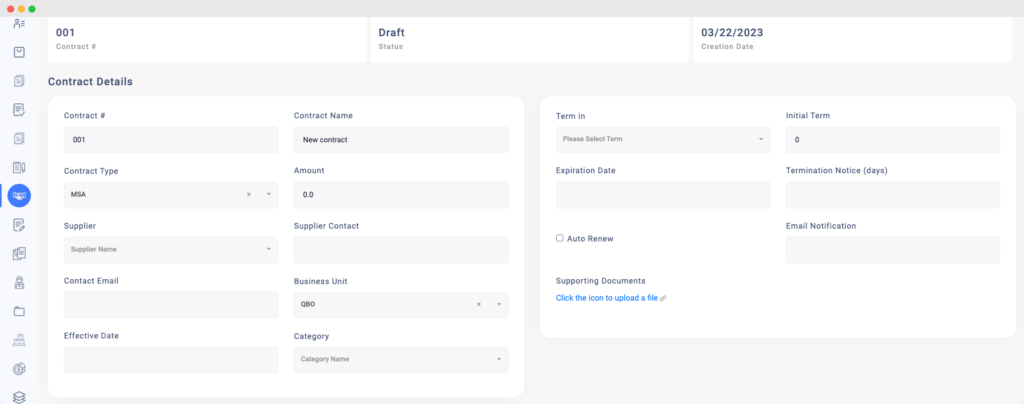
Task: Click the 'Click the icon to upload a file' link
Action: point(606,298)
